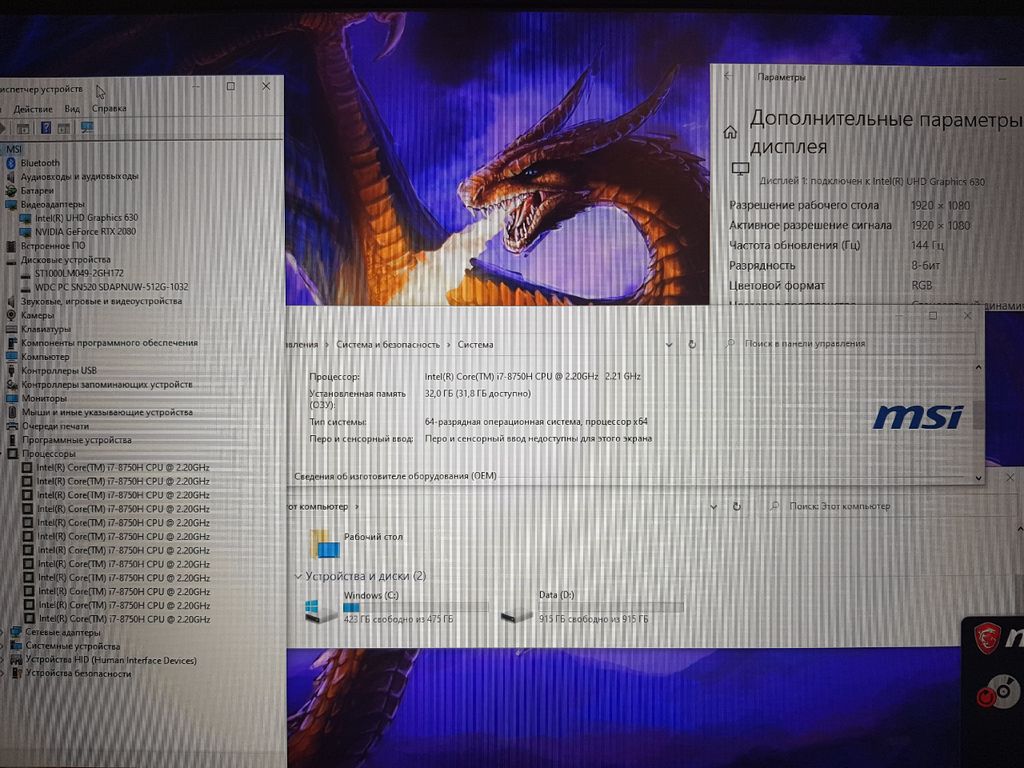1024x768 pixels.
Task: Click the properties pane toolbar icon left of the help icon
Action: [x=23, y=129]
